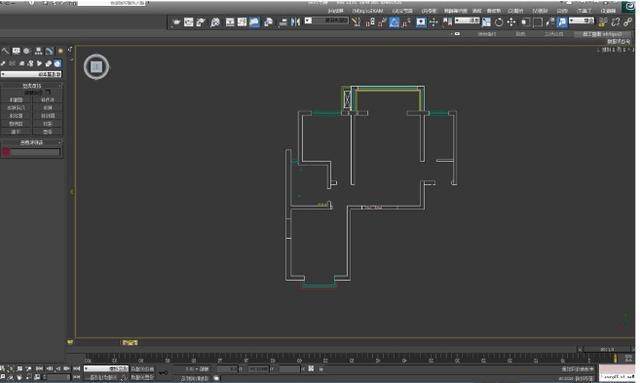The height and width of the screenshot is (383, 640).
Task: Open the Graph Editors menu
Action: pyautogui.click(x=456, y=11)
